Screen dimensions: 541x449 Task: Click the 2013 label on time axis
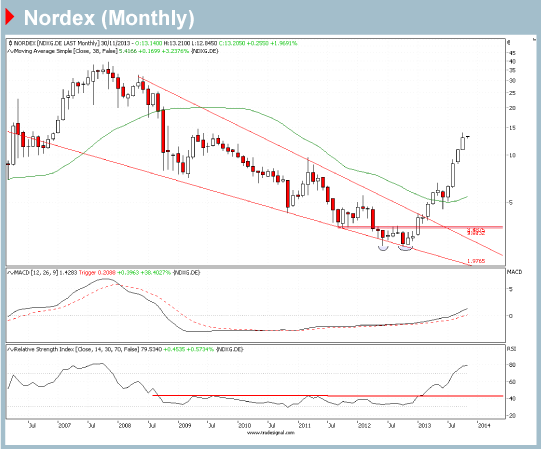tap(424, 426)
